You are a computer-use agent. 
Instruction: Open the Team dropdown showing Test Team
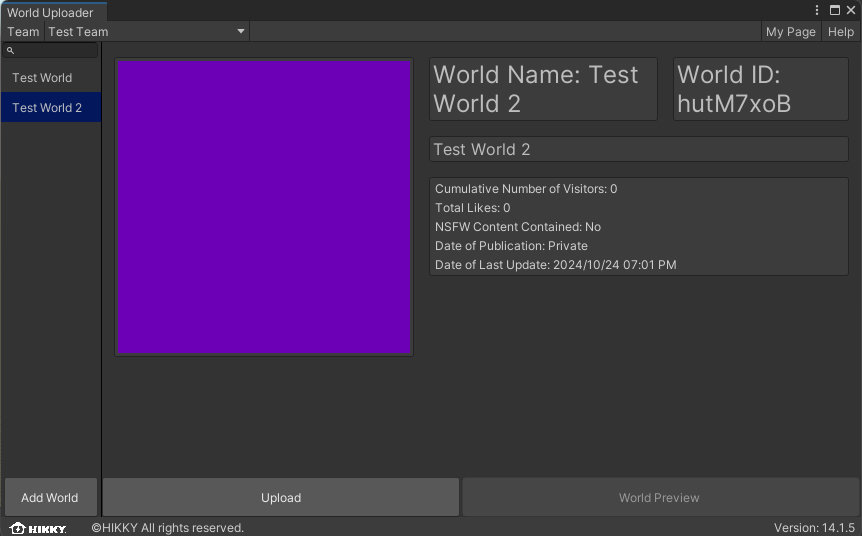point(146,32)
